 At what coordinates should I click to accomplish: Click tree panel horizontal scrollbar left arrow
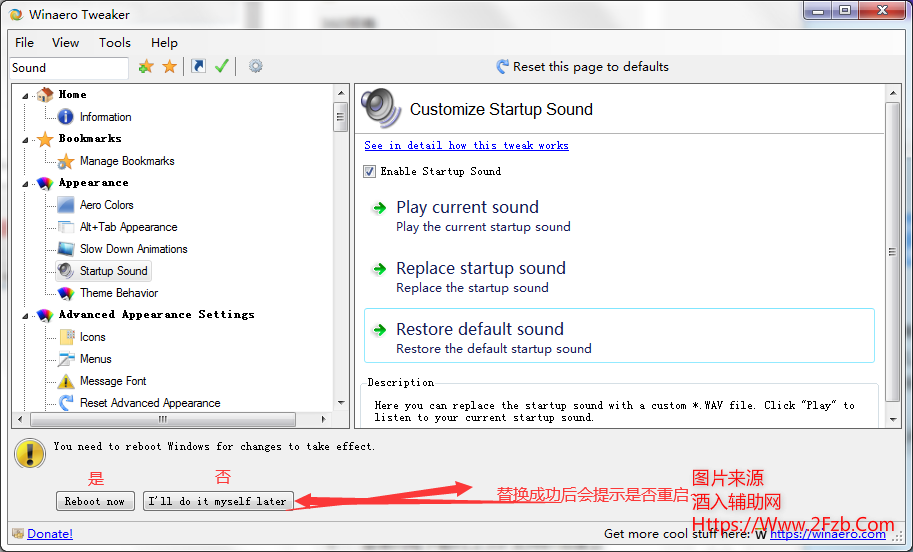click(x=20, y=419)
